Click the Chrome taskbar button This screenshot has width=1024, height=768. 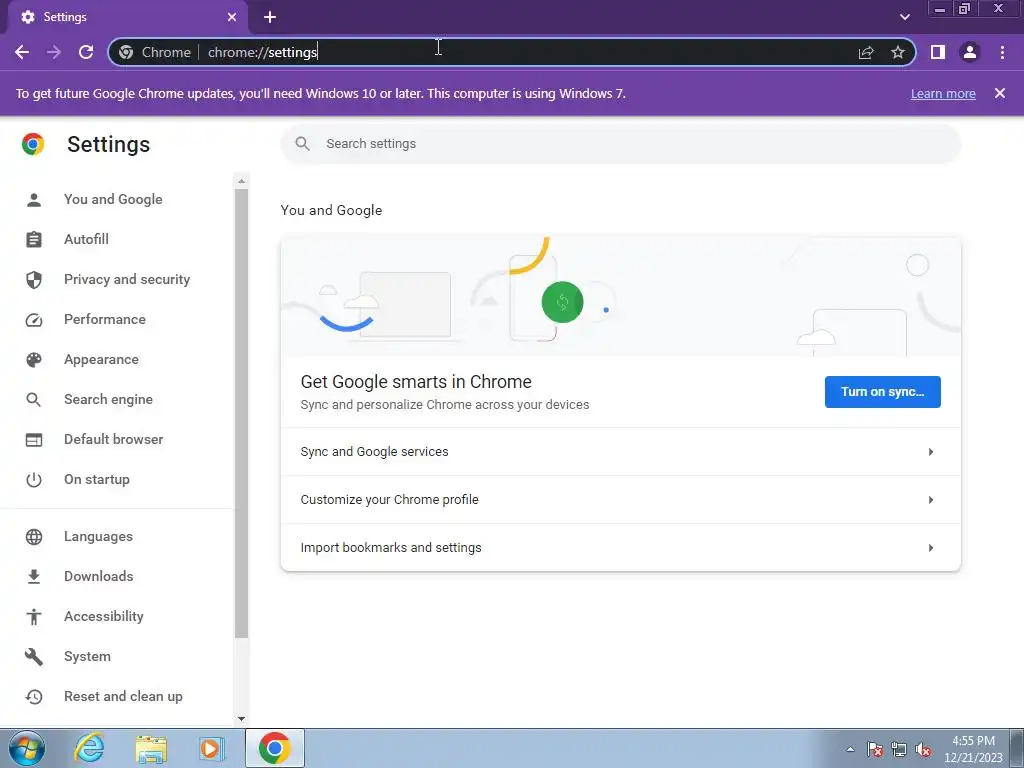tap(275, 748)
